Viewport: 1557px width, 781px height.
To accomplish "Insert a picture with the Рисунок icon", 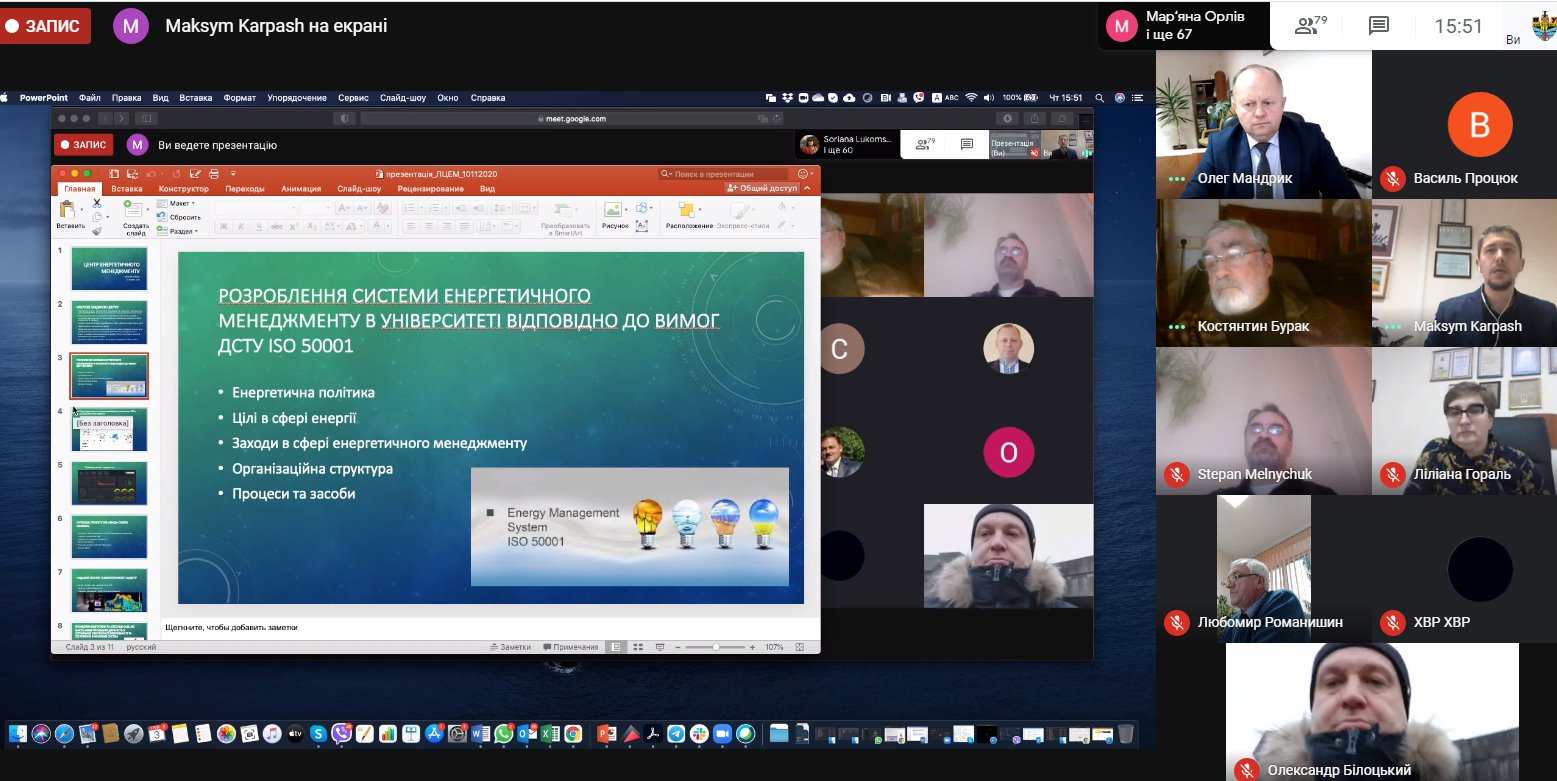I will coord(614,210).
